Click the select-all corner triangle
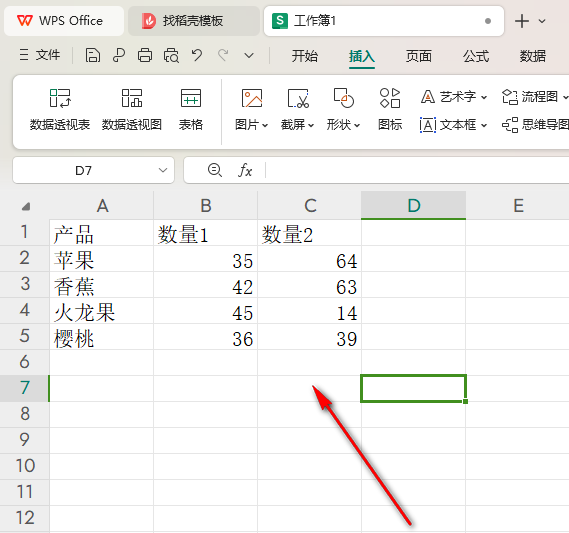The height and width of the screenshot is (533, 569). (25, 206)
